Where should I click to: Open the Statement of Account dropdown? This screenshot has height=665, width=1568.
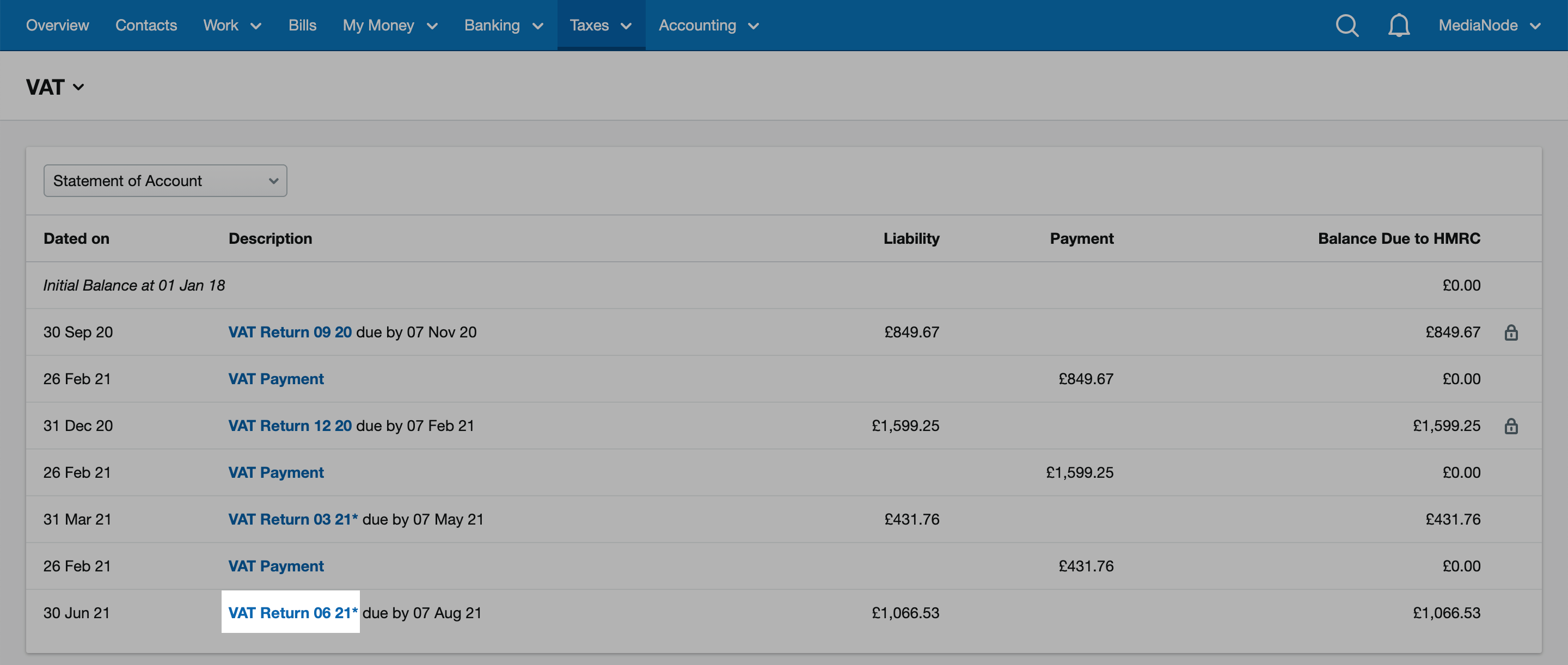pos(164,180)
